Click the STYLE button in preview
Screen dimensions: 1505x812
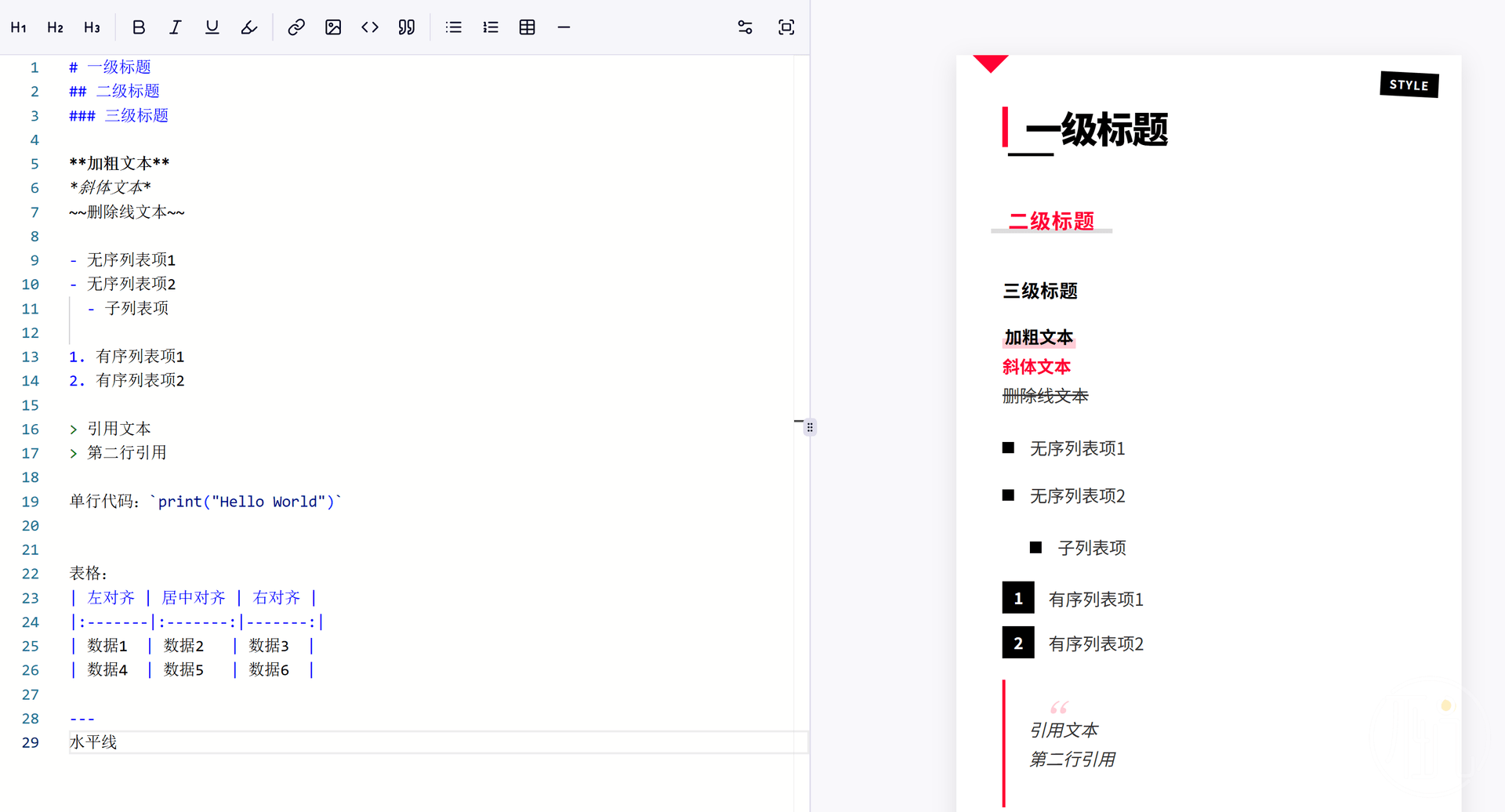[x=1409, y=85]
